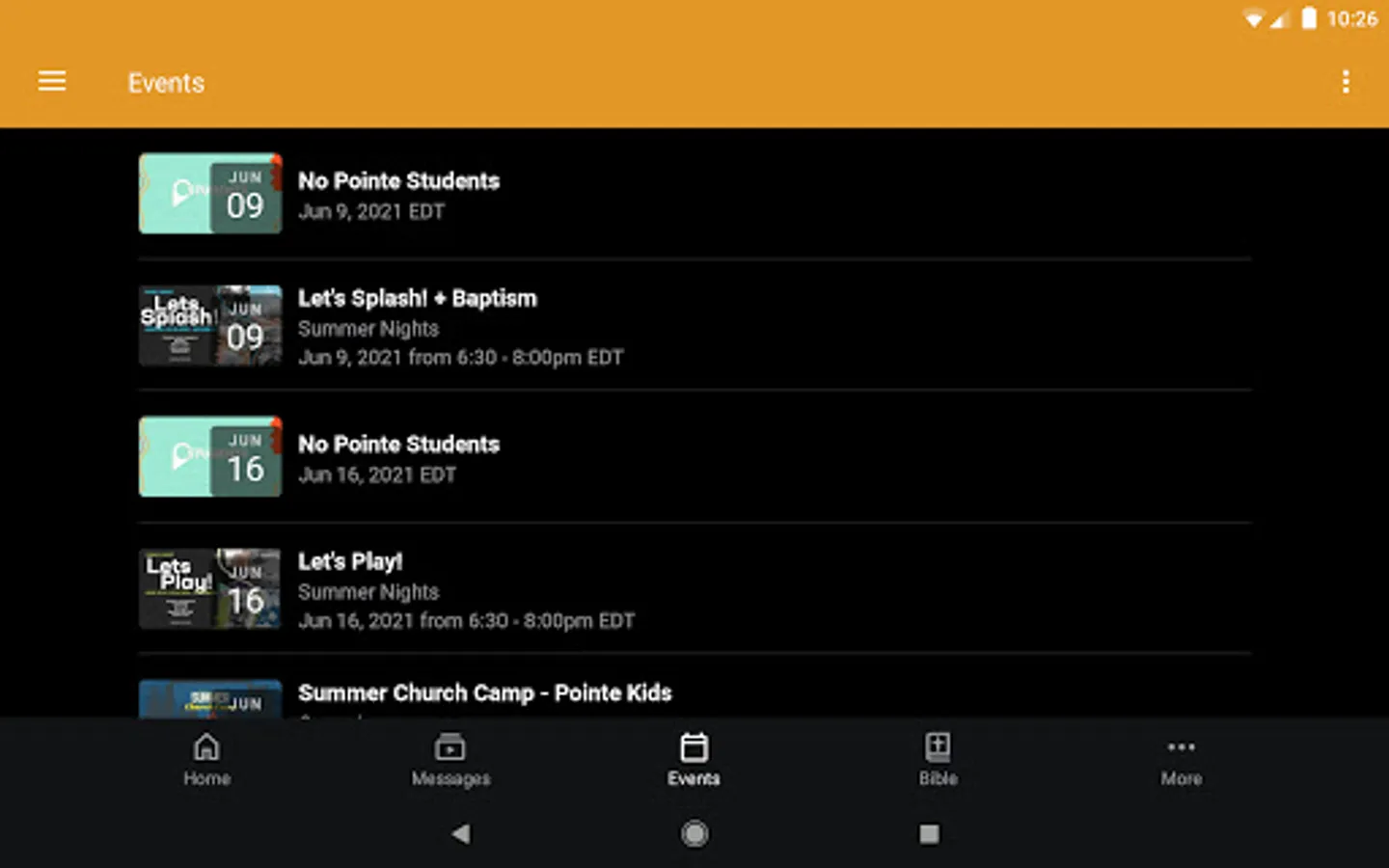Tap the Jun 16 No Pointe Students thumbnail
The height and width of the screenshot is (868, 1389).
210,457
